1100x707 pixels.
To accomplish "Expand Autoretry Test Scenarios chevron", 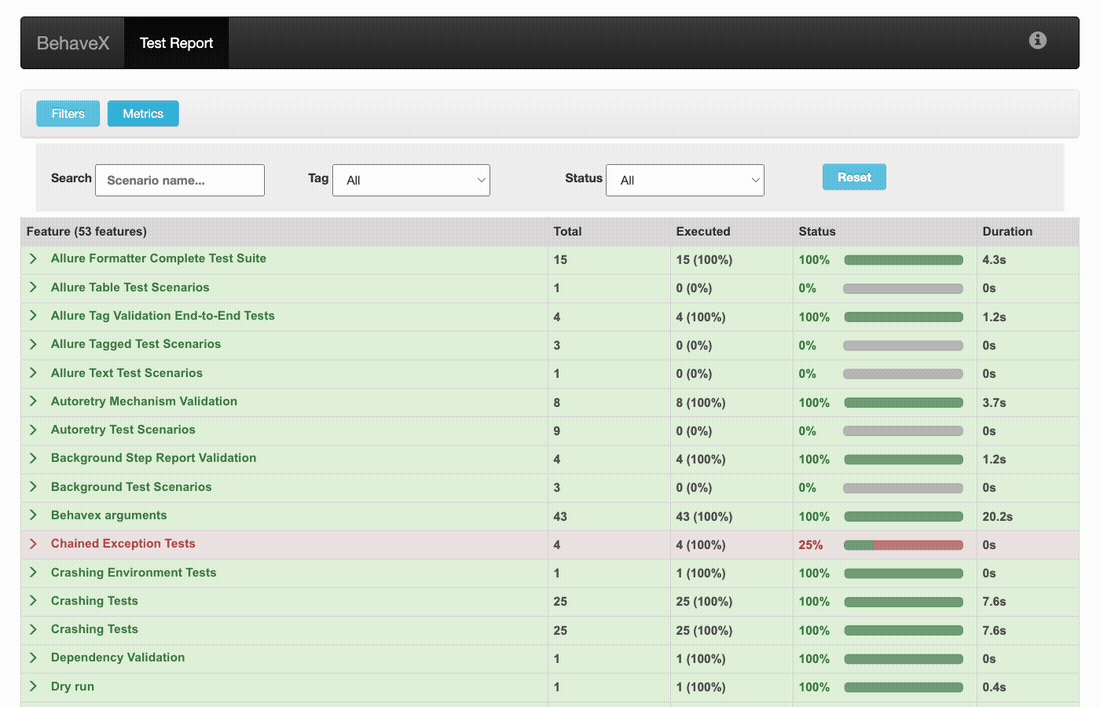I will (x=33, y=430).
